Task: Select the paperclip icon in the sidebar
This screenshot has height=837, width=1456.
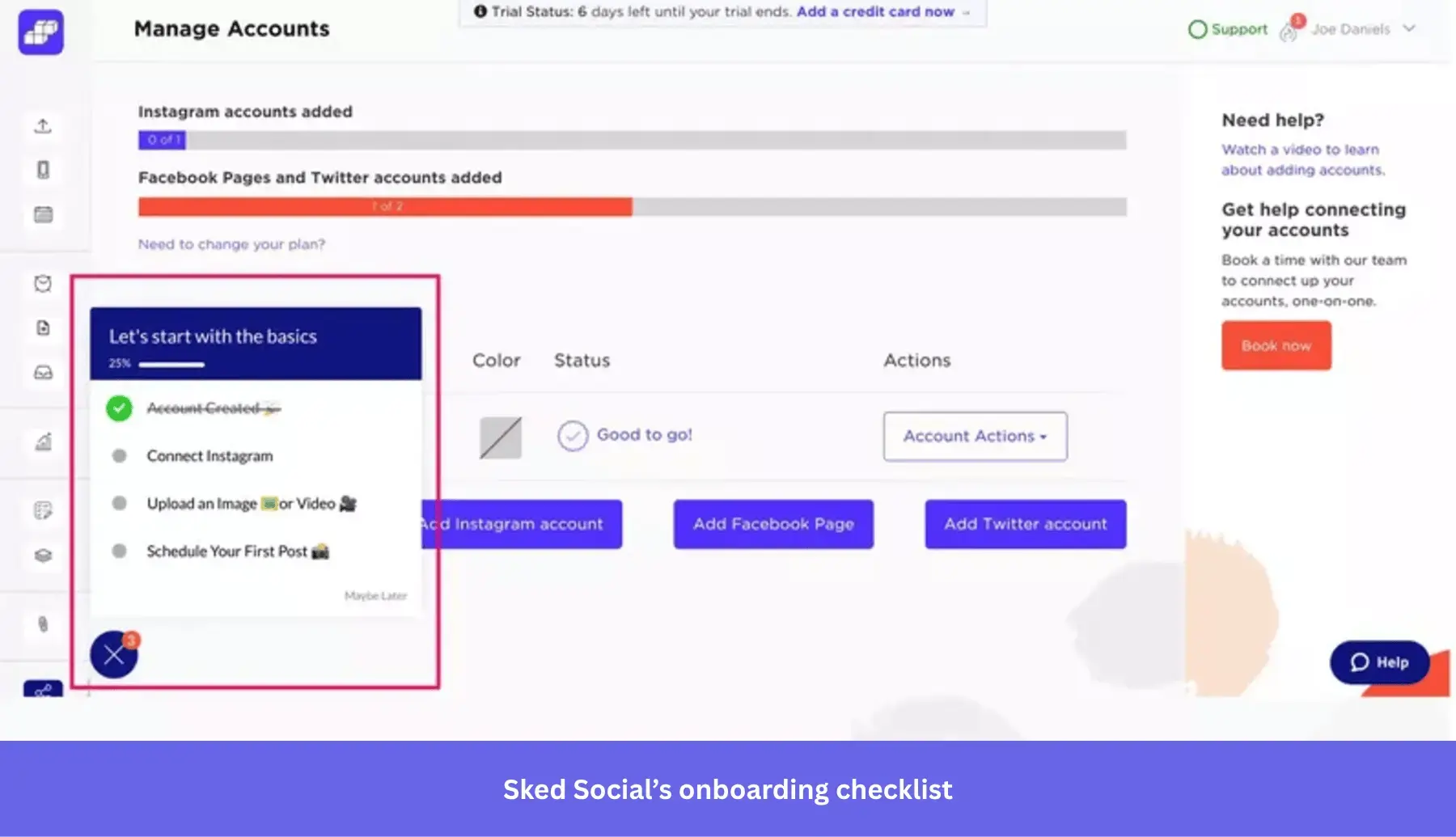Action: point(43,624)
